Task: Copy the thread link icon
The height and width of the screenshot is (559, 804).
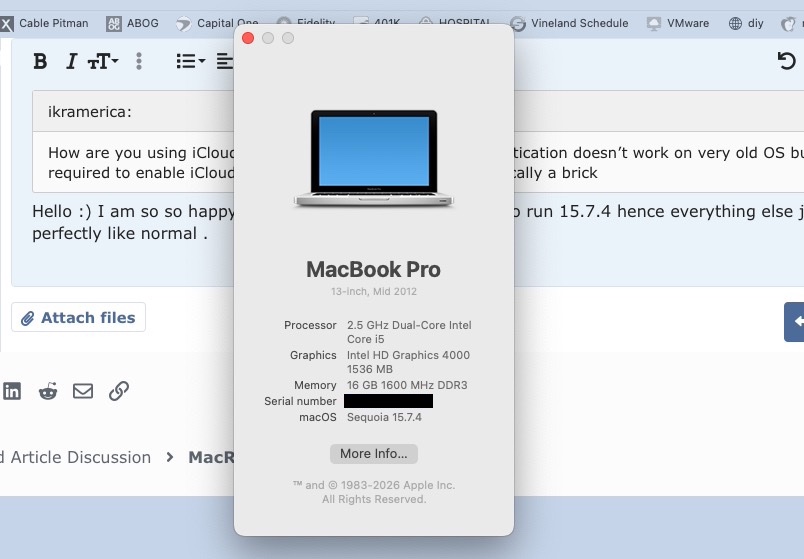Action: [x=118, y=391]
